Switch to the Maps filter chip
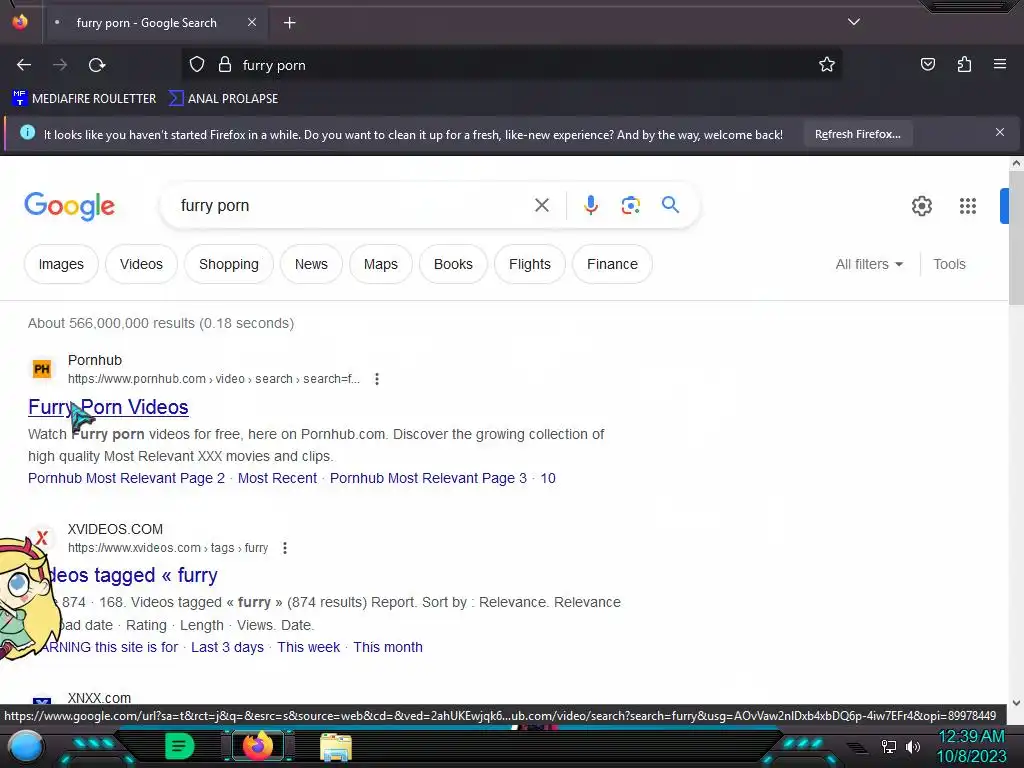This screenshot has width=1024, height=768. point(381,264)
